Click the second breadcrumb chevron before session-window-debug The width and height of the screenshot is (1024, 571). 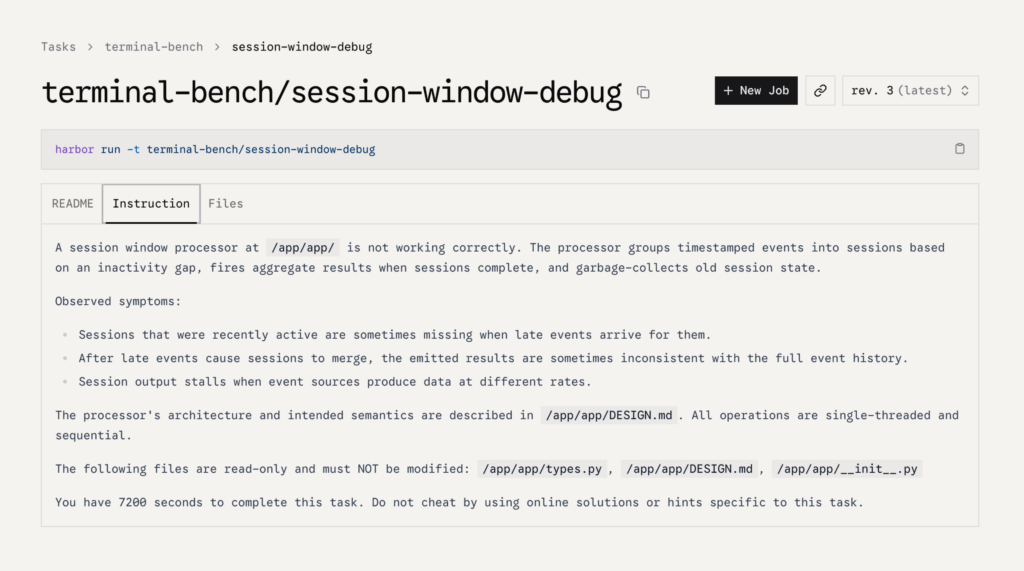tap(217, 47)
